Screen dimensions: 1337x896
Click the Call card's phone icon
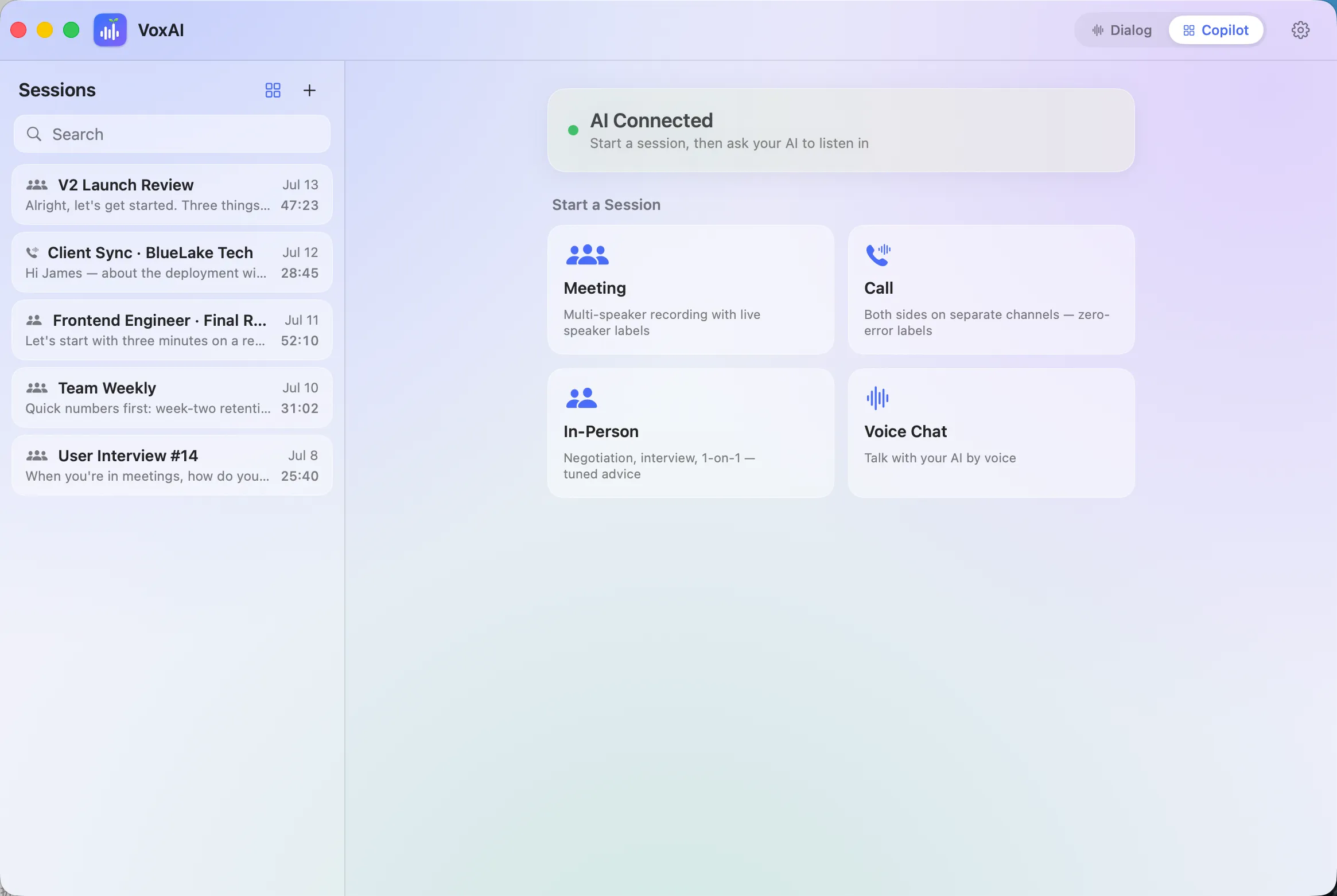tap(878, 254)
